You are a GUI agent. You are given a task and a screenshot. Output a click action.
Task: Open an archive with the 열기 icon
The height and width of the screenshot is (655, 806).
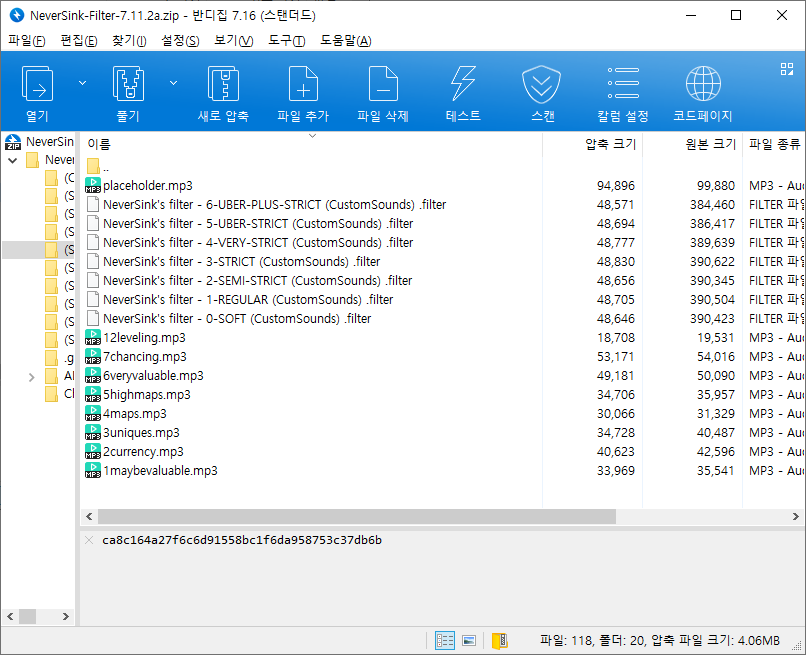pos(38,93)
